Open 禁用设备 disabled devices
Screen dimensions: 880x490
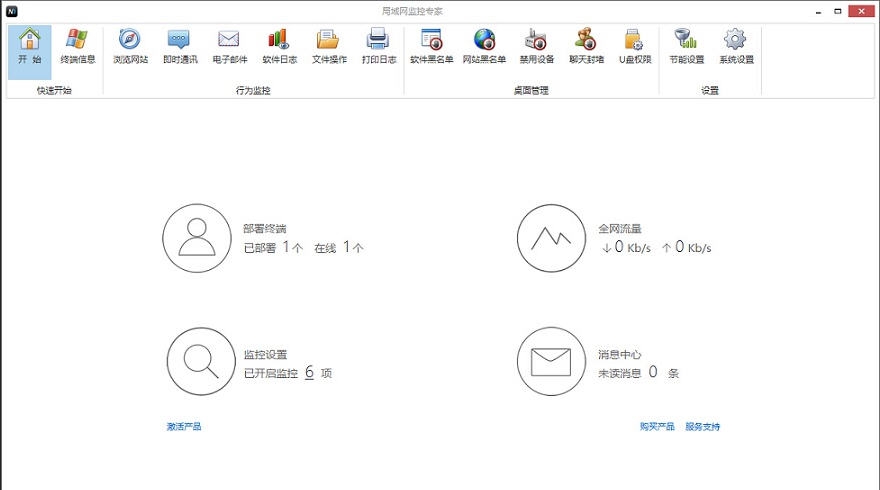[x=537, y=47]
